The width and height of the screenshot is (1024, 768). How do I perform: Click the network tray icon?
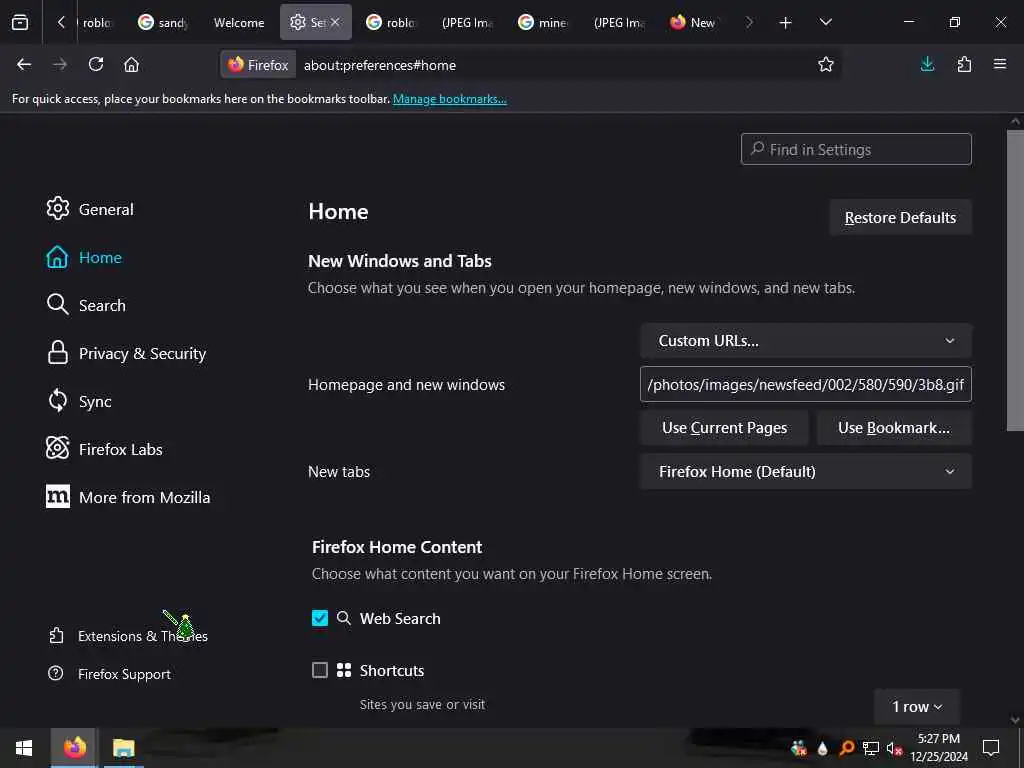(x=871, y=748)
